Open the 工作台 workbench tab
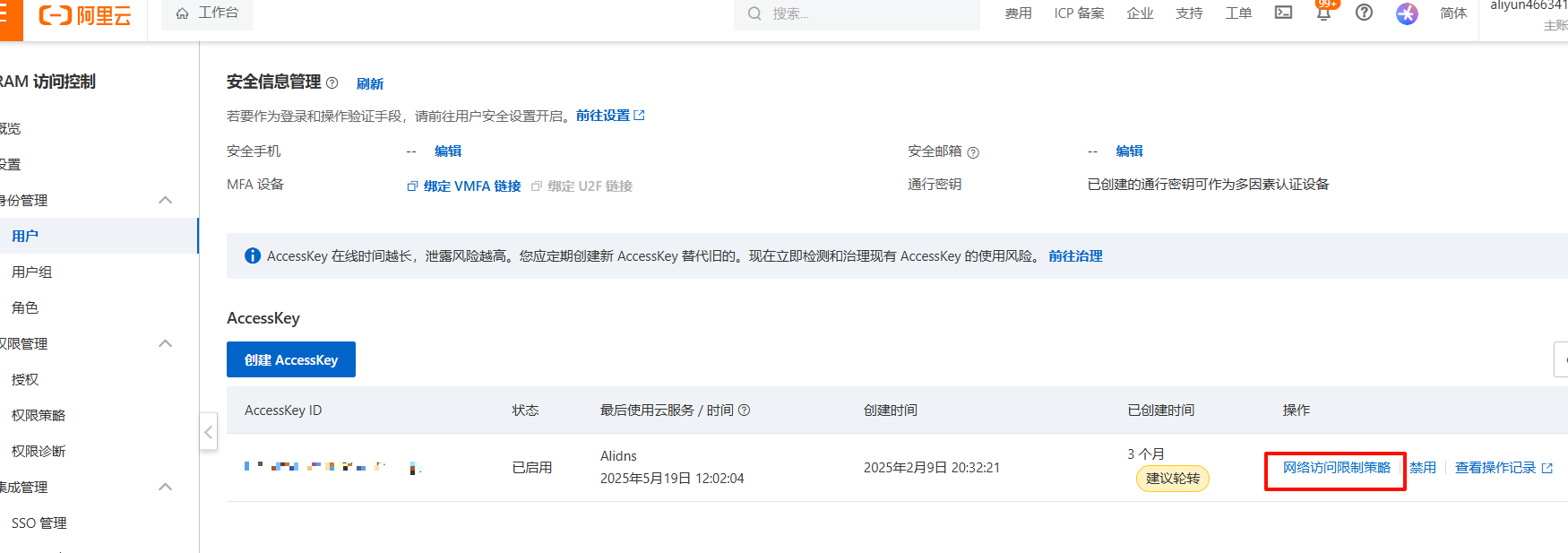1568x553 pixels. pos(207,13)
